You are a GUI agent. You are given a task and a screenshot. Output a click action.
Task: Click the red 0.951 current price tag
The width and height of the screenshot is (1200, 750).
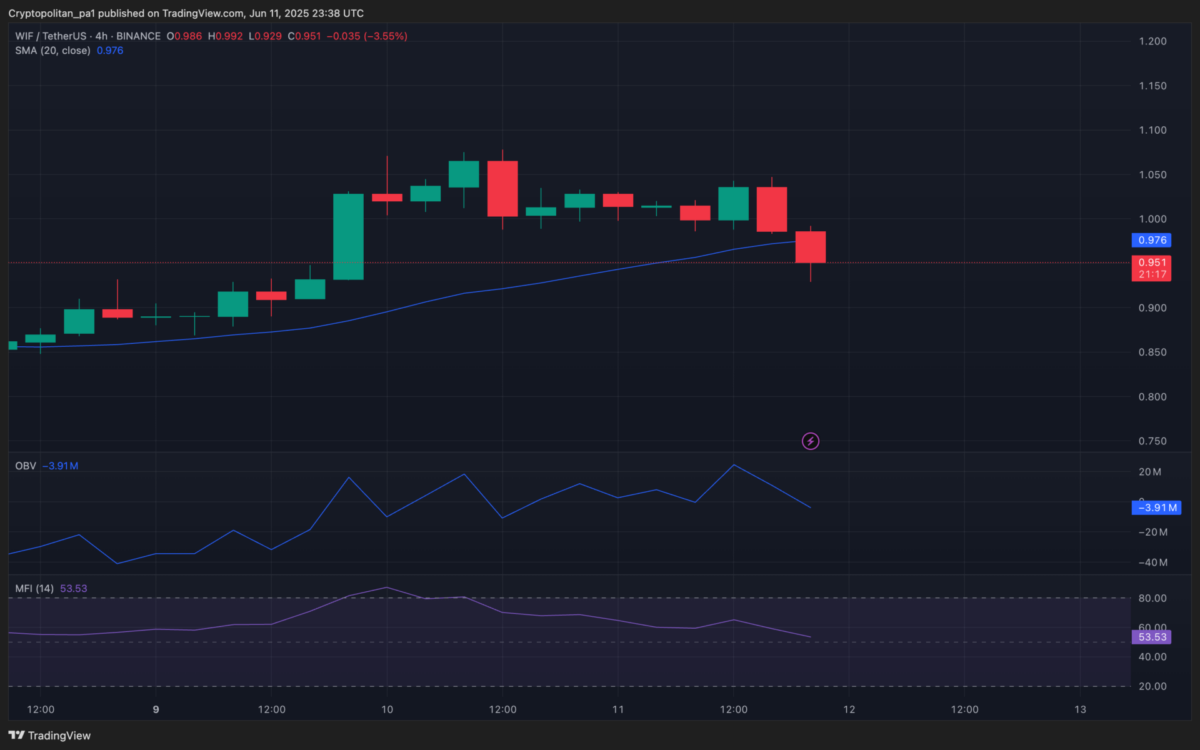coord(1150,262)
